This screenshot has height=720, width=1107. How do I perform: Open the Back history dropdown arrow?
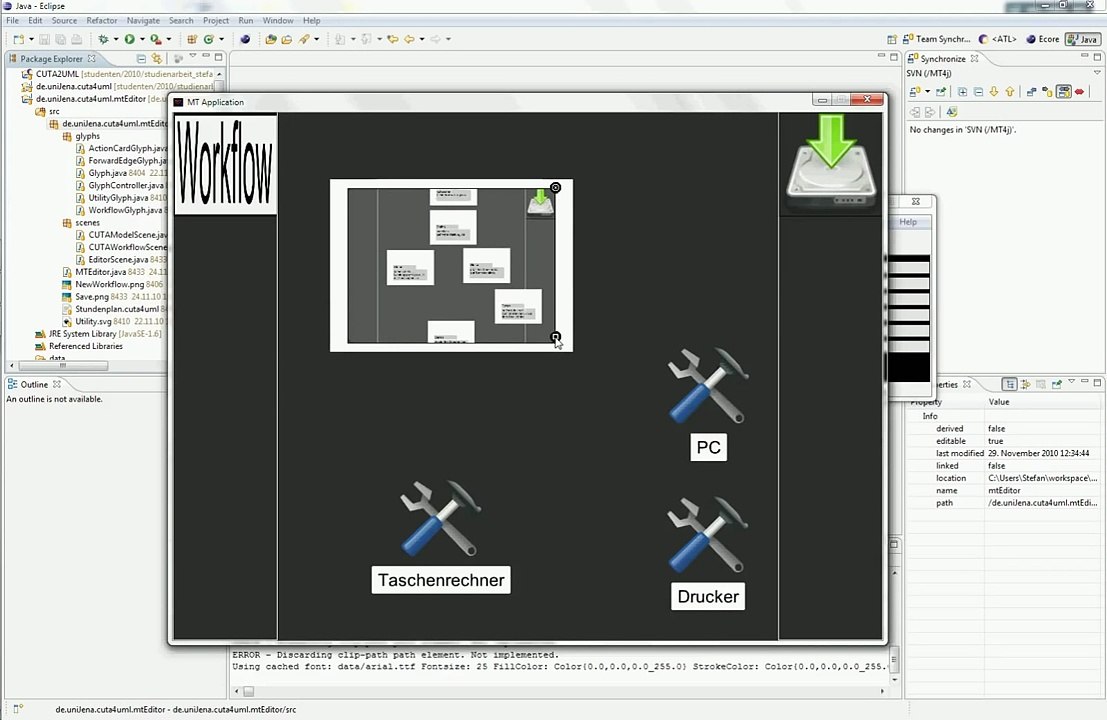tap(422, 39)
